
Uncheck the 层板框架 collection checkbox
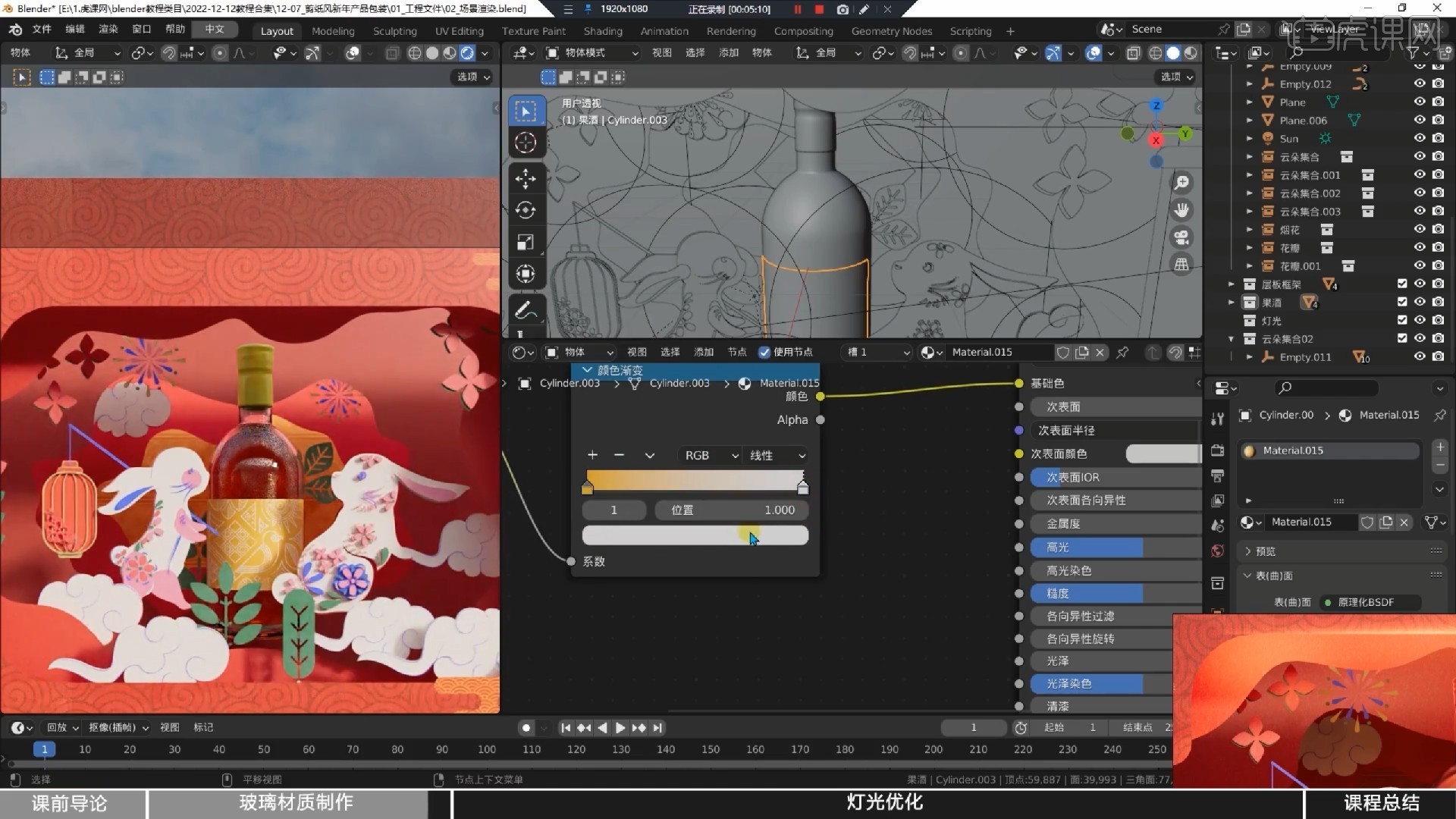pyautogui.click(x=1402, y=284)
